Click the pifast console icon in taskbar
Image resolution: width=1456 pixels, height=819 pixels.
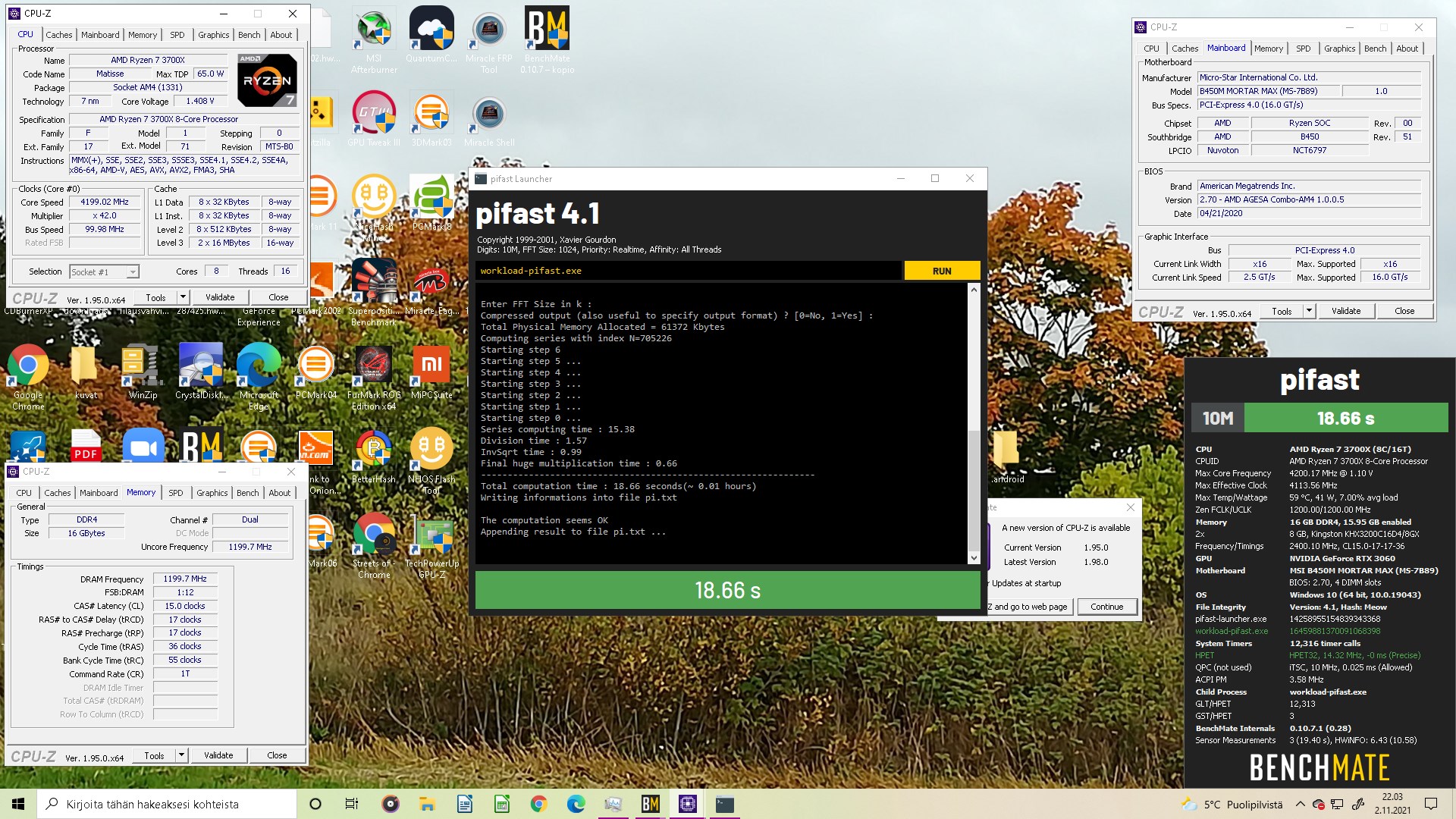coord(724,804)
